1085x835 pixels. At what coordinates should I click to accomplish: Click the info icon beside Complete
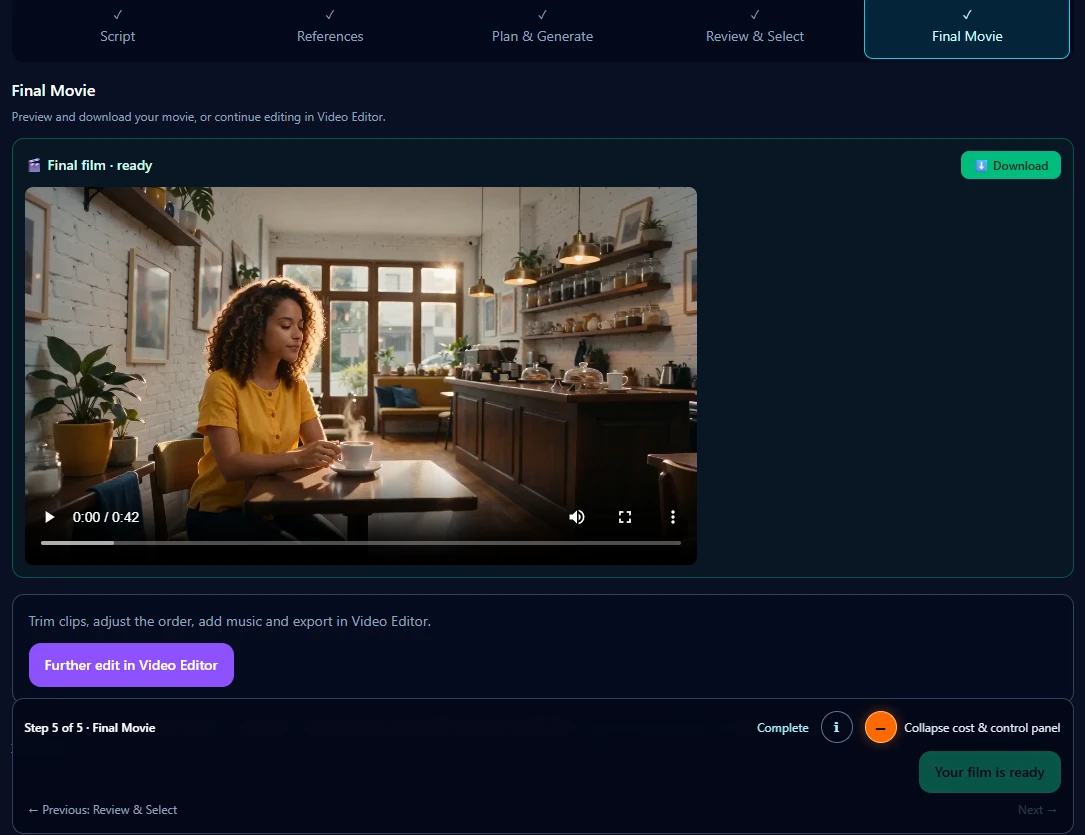837,727
